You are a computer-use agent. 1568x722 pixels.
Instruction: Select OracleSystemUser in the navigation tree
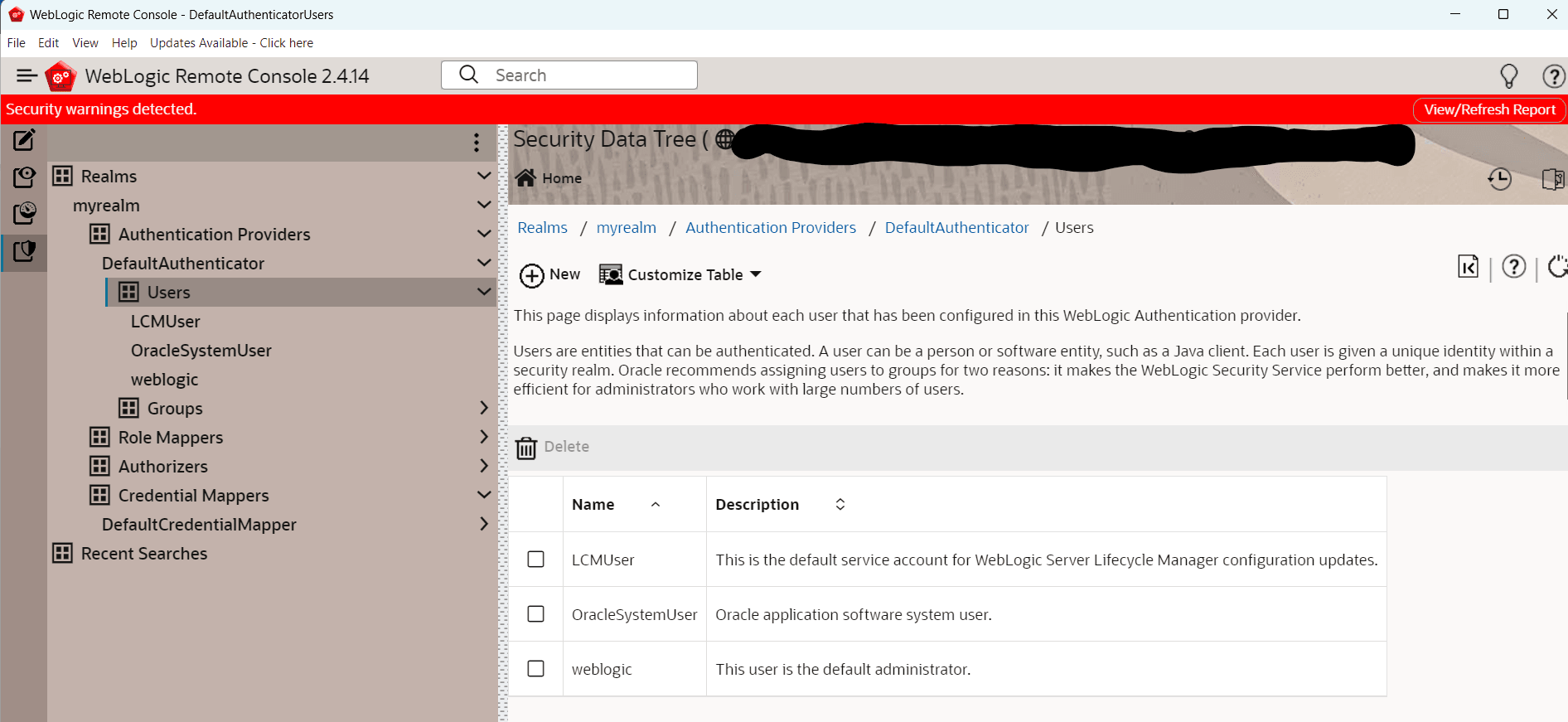point(201,350)
